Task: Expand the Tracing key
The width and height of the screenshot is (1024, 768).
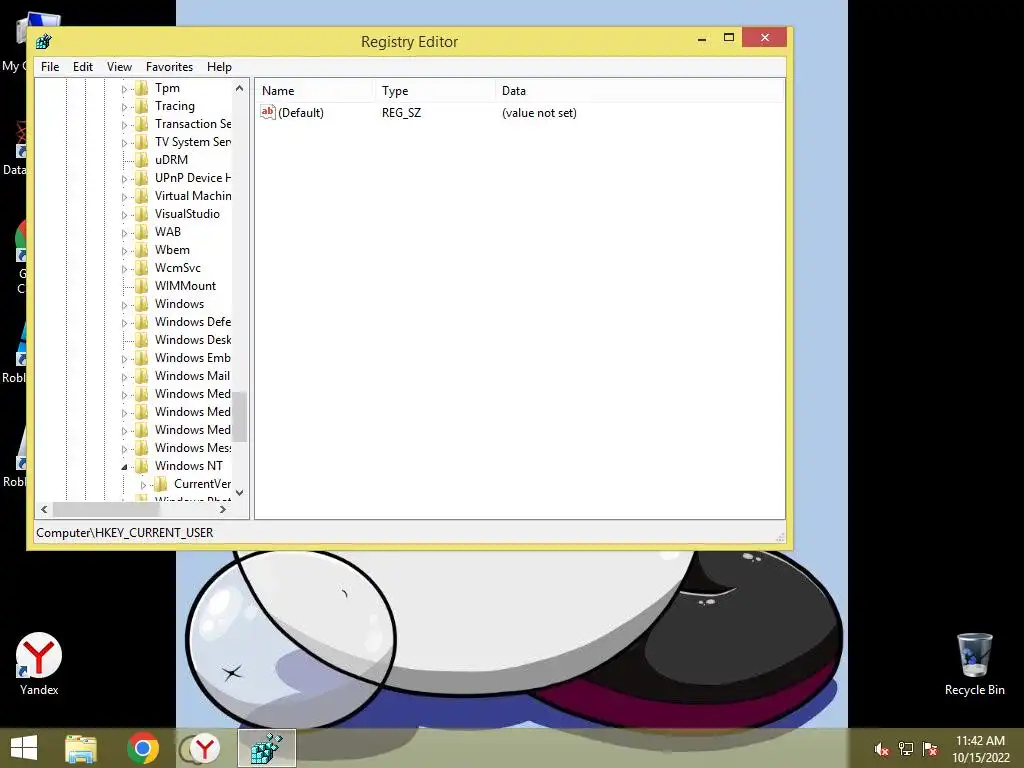Action: (124, 107)
